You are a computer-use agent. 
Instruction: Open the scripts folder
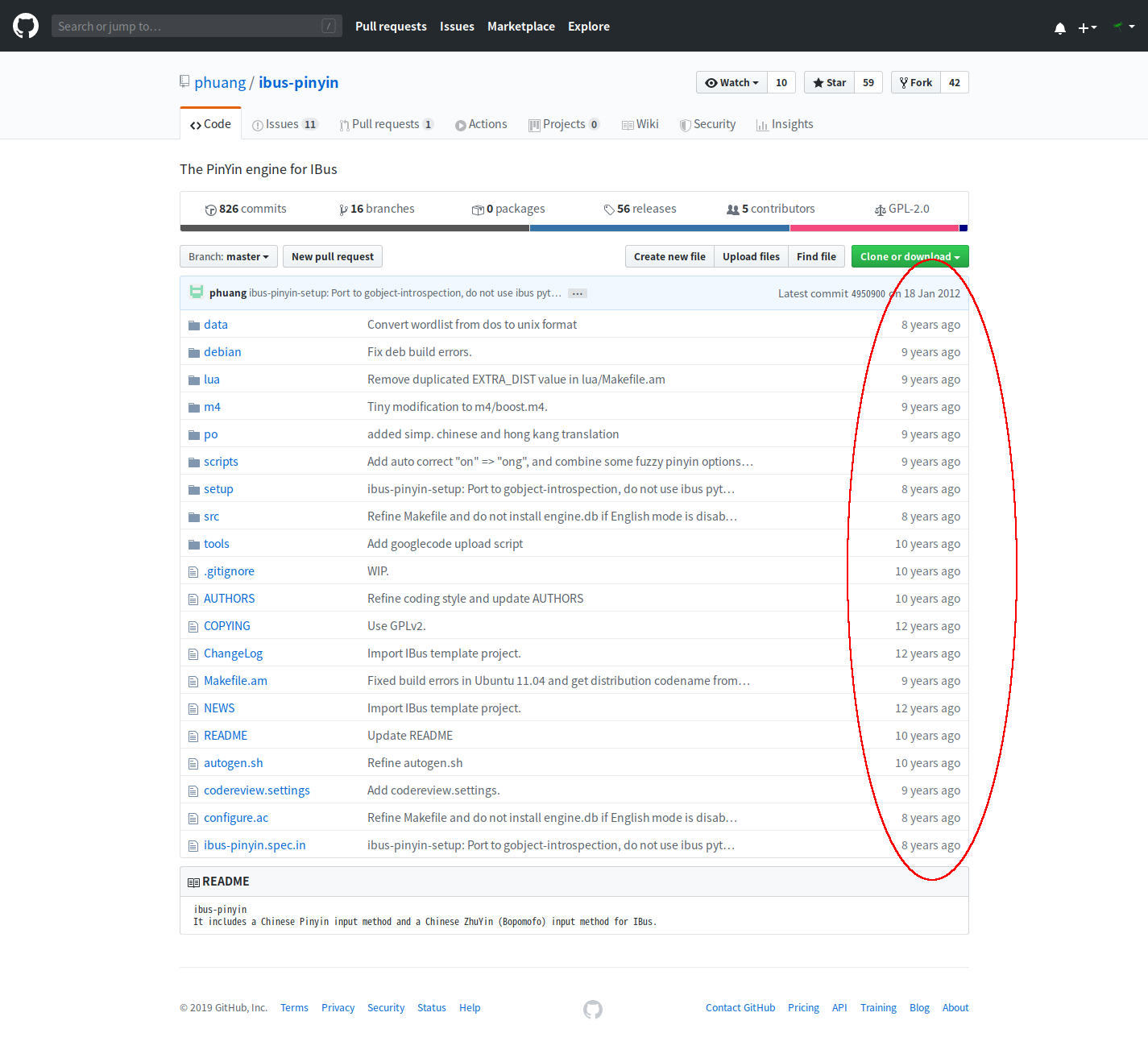[221, 462]
